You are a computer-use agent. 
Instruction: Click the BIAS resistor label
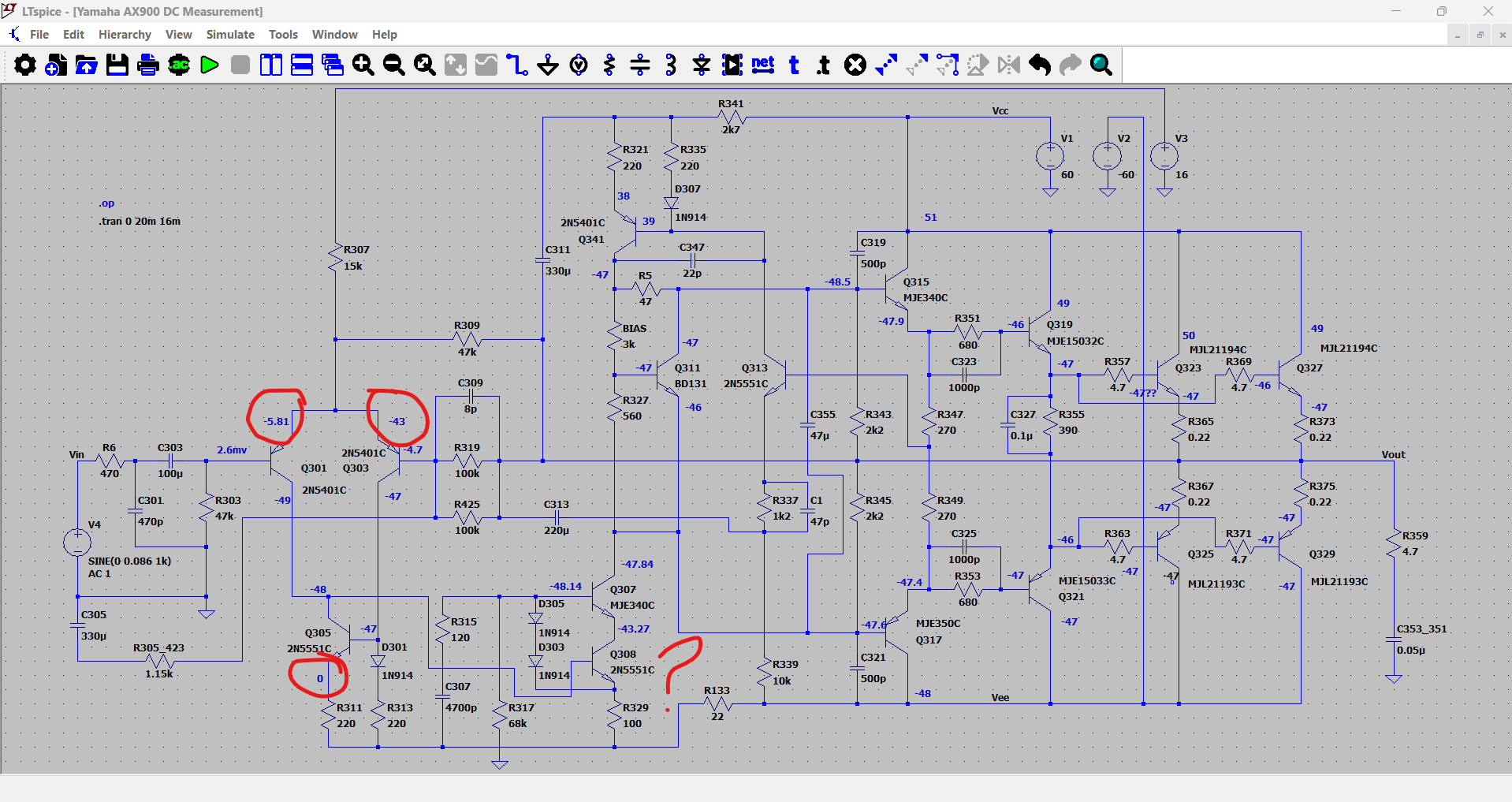(x=635, y=329)
